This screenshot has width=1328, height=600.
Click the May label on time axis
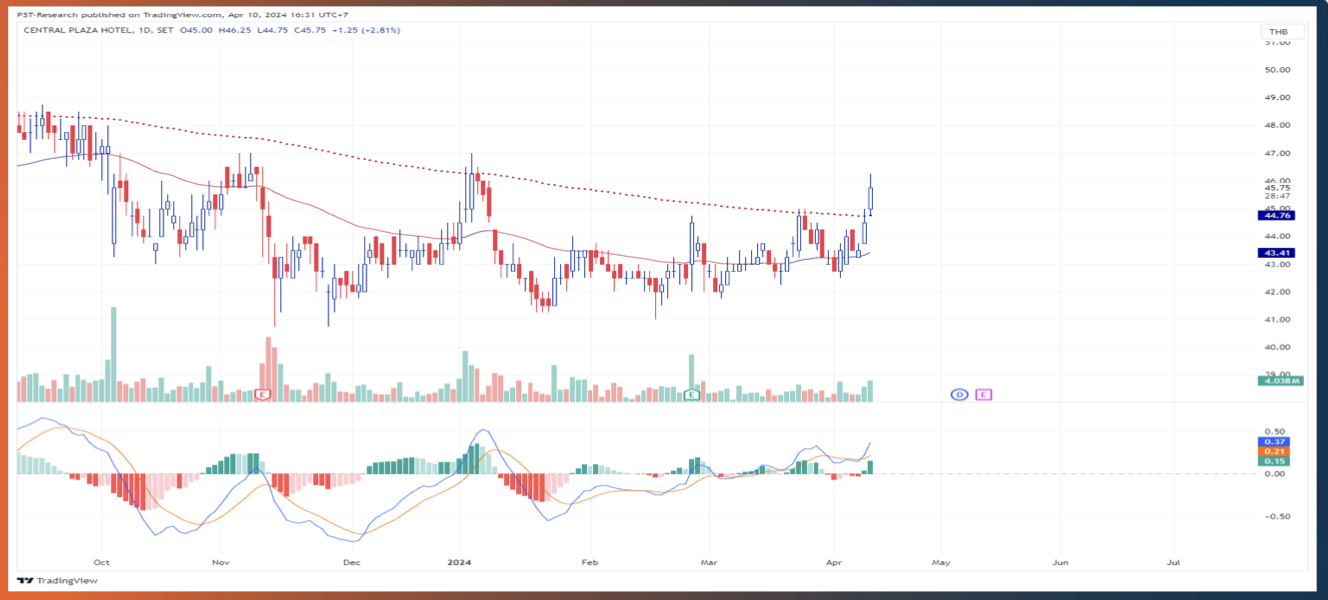(x=940, y=563)
